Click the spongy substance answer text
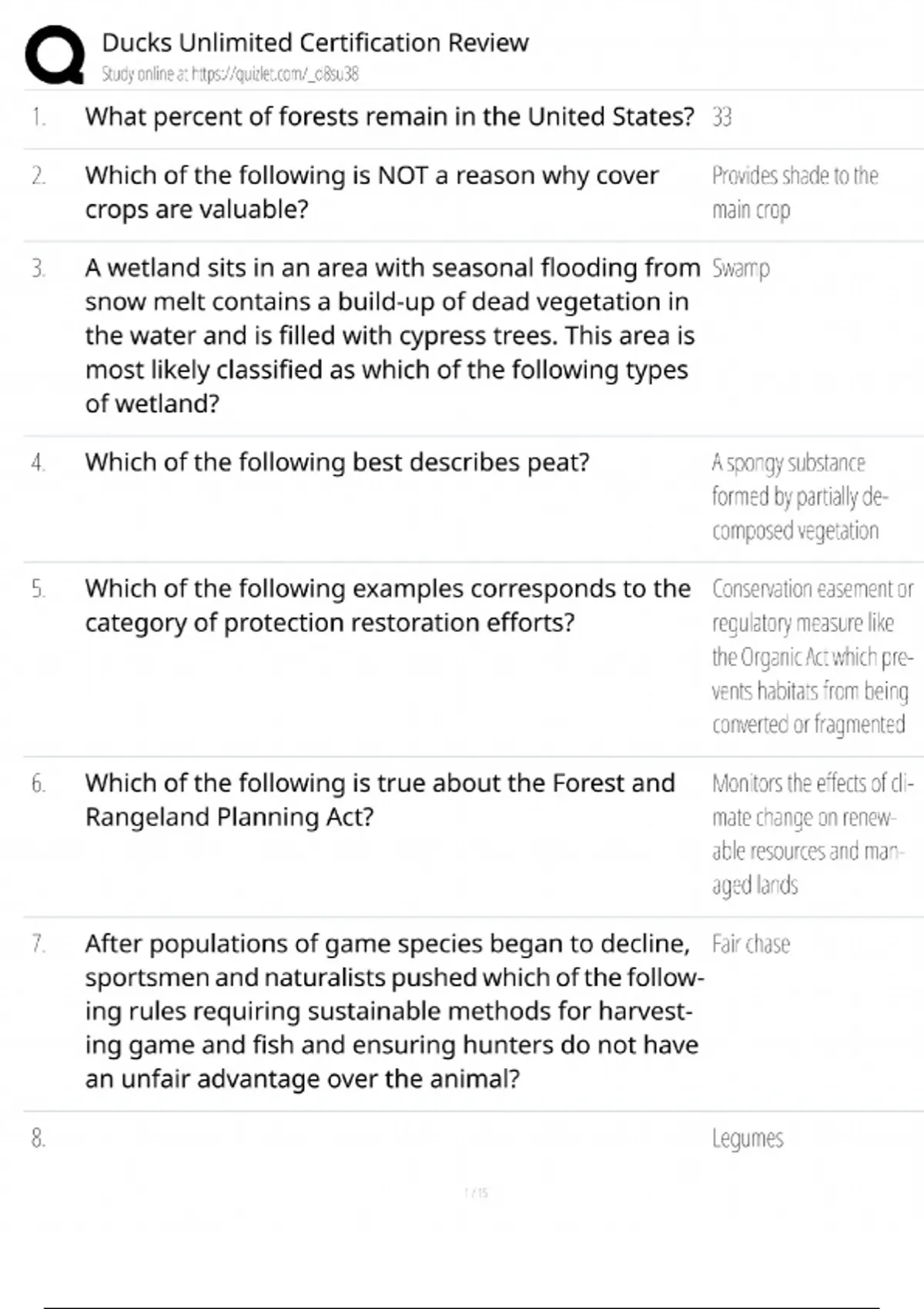The image size is (924, 1309). click(798, 497)
